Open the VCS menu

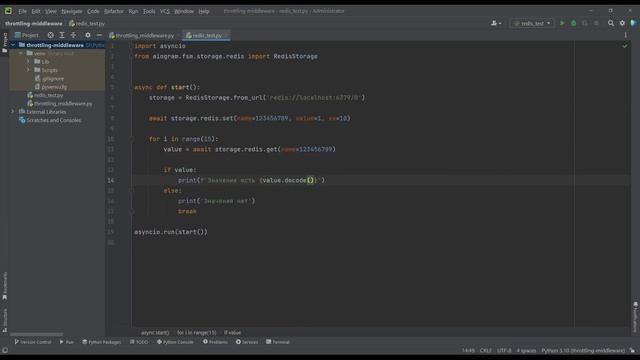pyautogui.click(x=164, y=11)
